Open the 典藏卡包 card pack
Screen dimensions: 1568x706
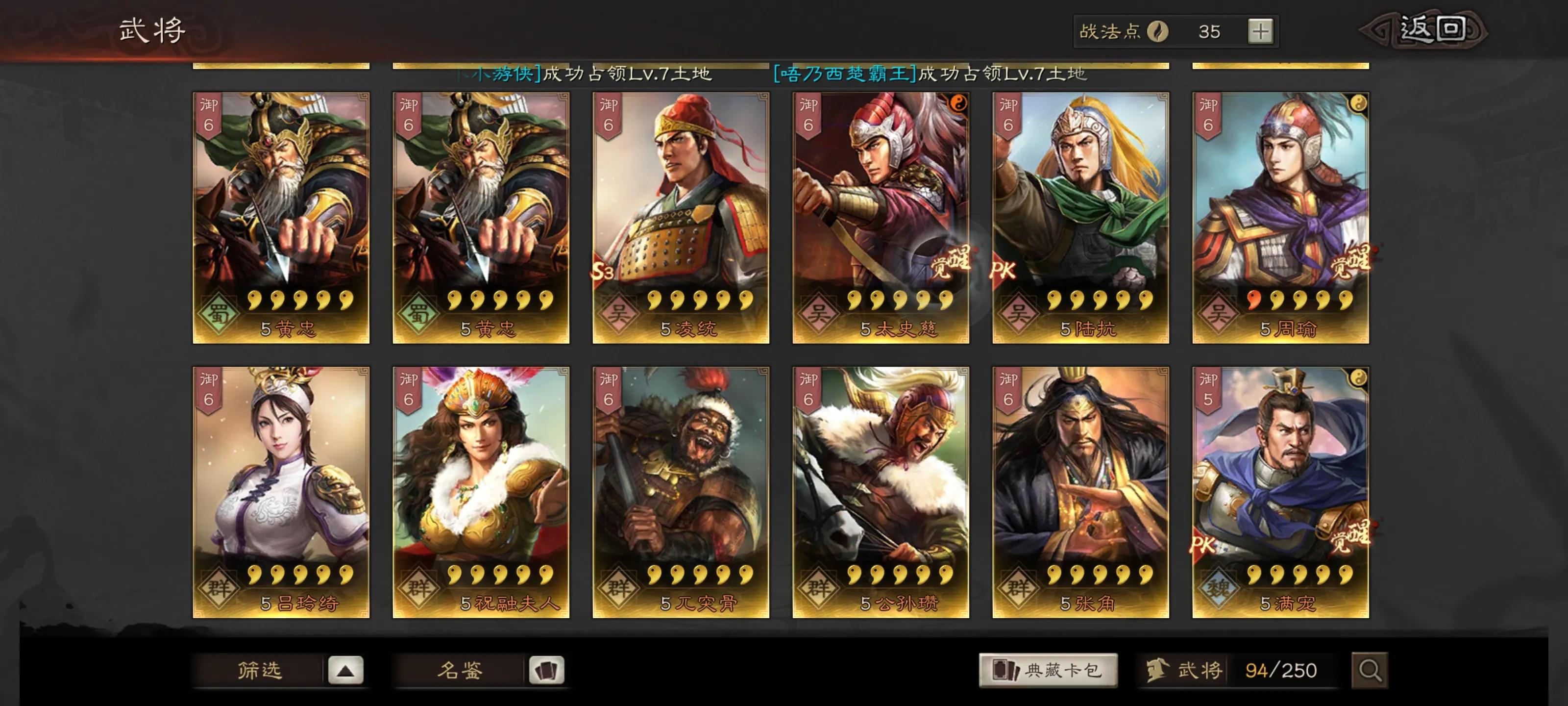[1048, 670]
